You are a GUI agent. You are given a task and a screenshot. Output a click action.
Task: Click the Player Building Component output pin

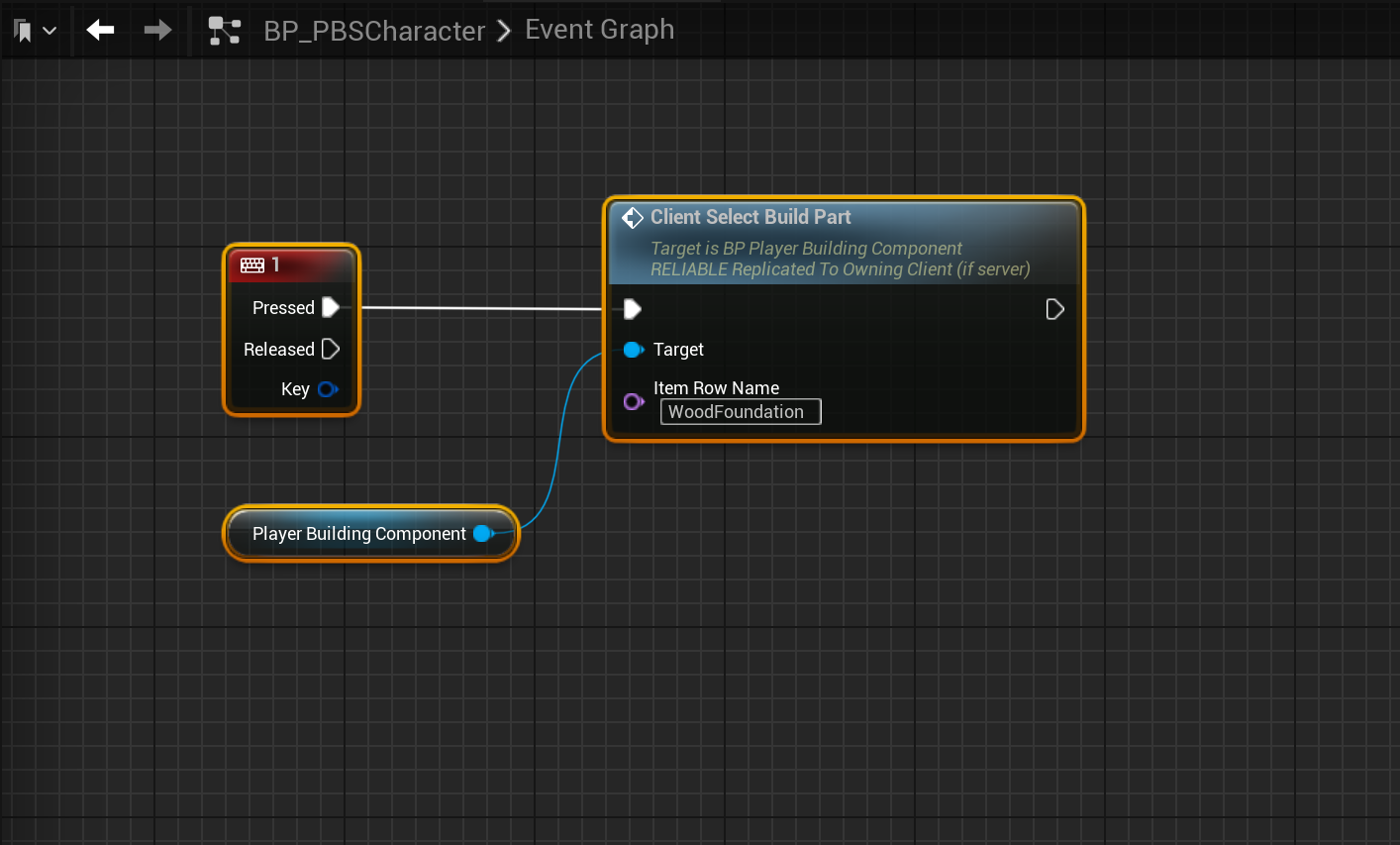point(483,534)
